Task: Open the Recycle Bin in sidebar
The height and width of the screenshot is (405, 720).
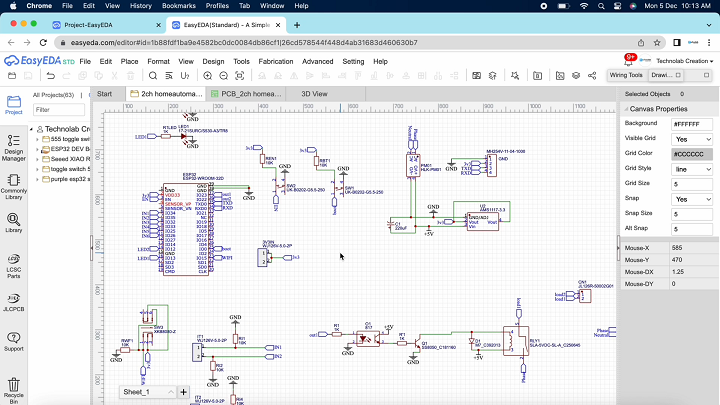Action: tap(14, 391)
